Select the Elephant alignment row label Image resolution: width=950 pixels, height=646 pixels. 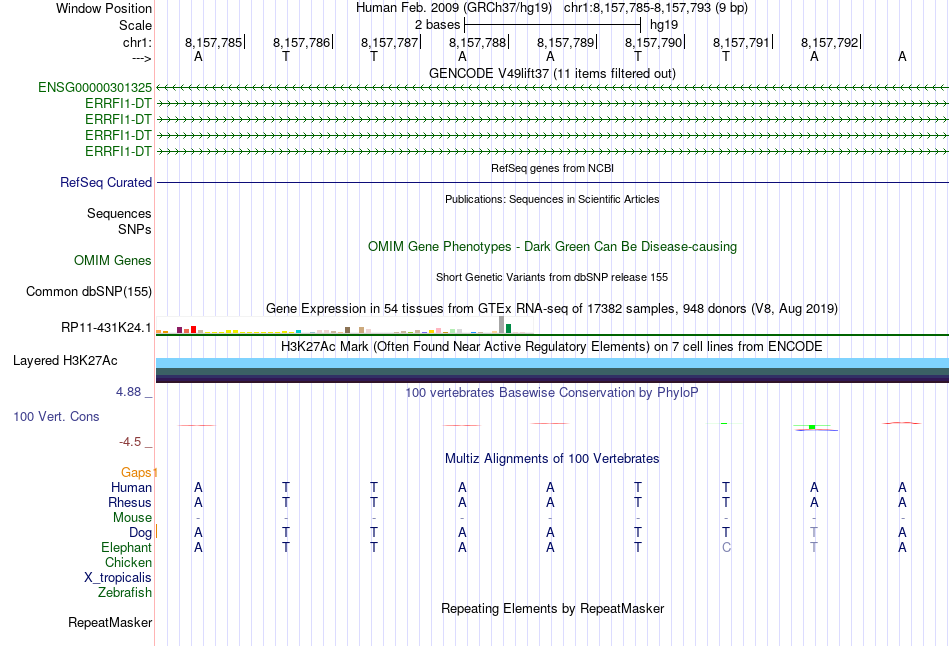click(127, 547)
